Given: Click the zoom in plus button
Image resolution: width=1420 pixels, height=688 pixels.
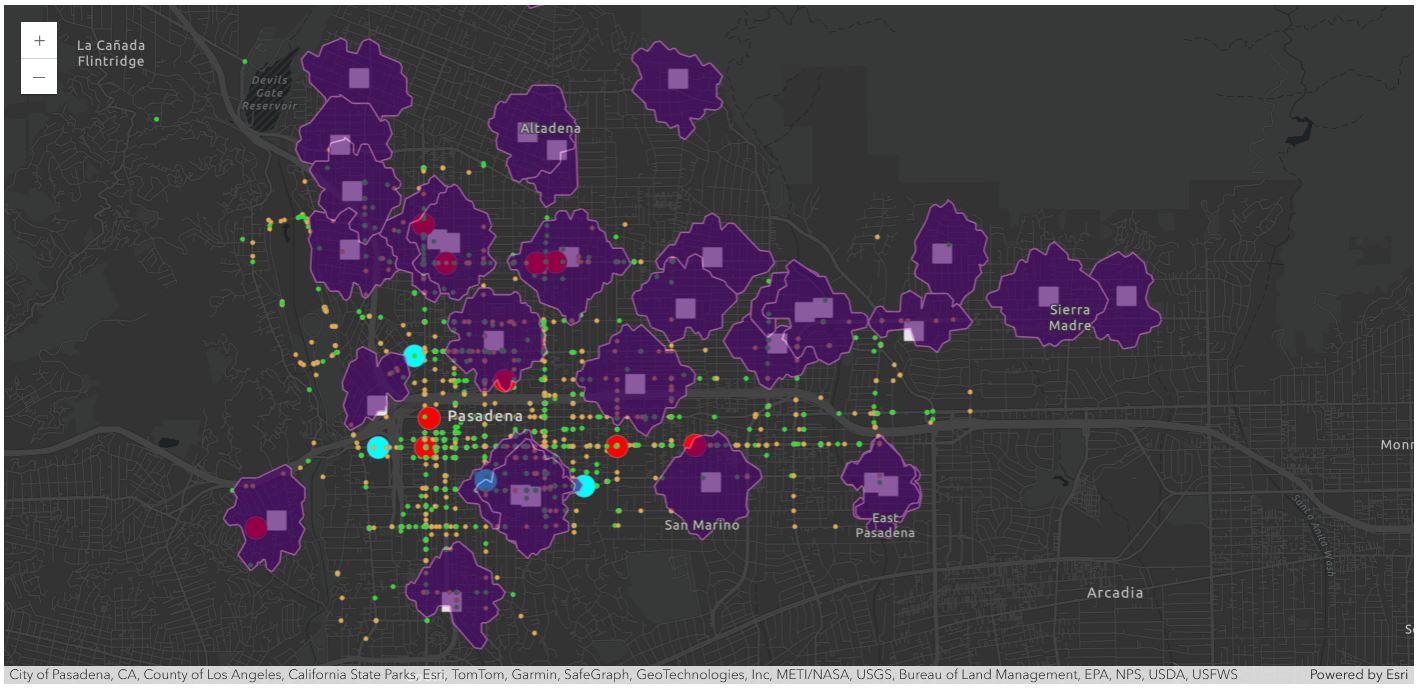Looking at the screenshot, I should [x=39, y=41].
